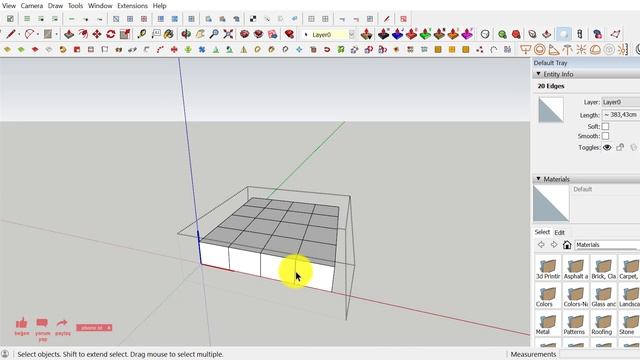Image resolution: width=640 pixels, height=360 pixels.
Task: Select the Pan hand tool
Action: tap(200, 34)
